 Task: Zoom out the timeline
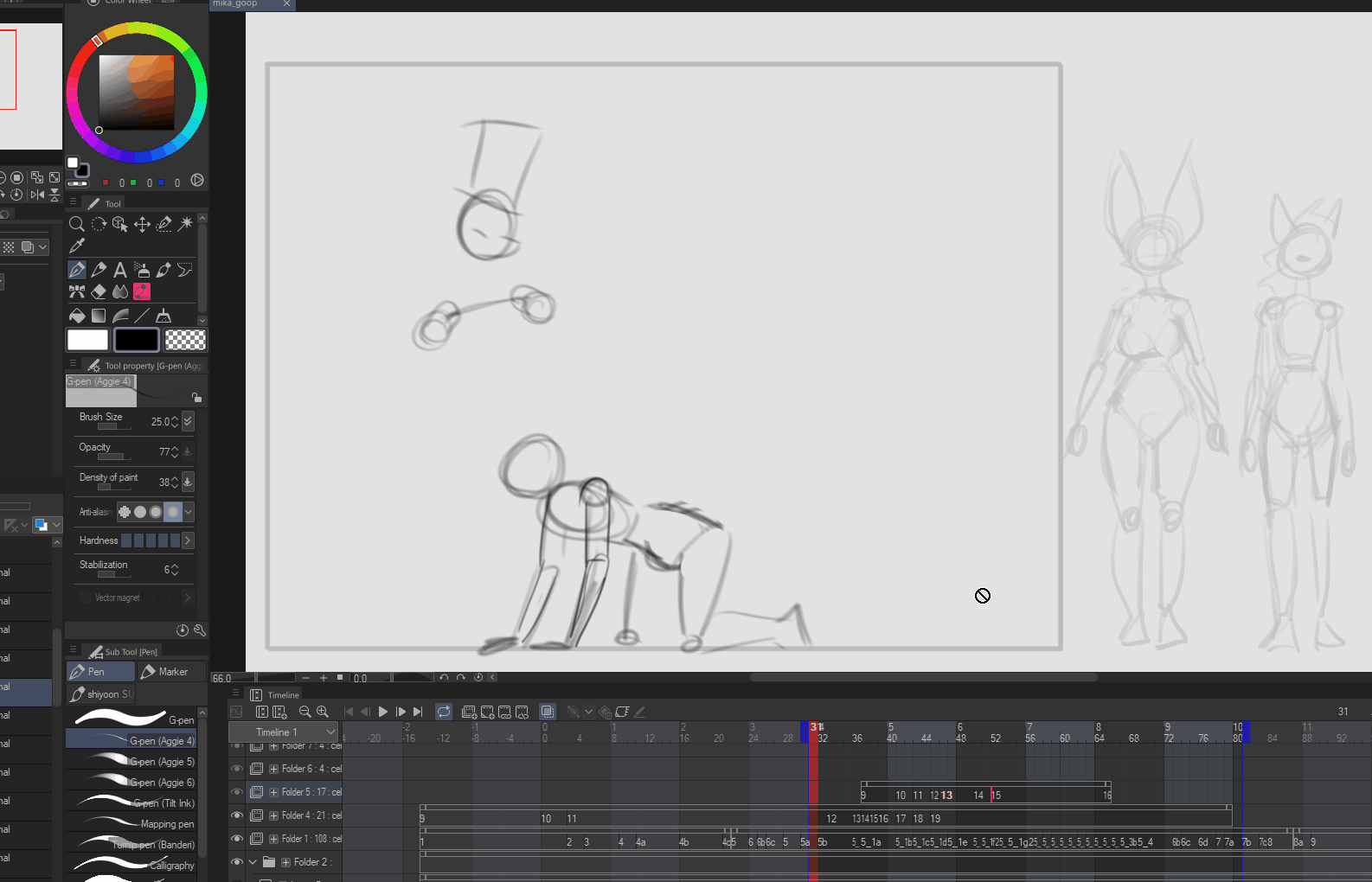pyautogui.click(x=305, y=712)
